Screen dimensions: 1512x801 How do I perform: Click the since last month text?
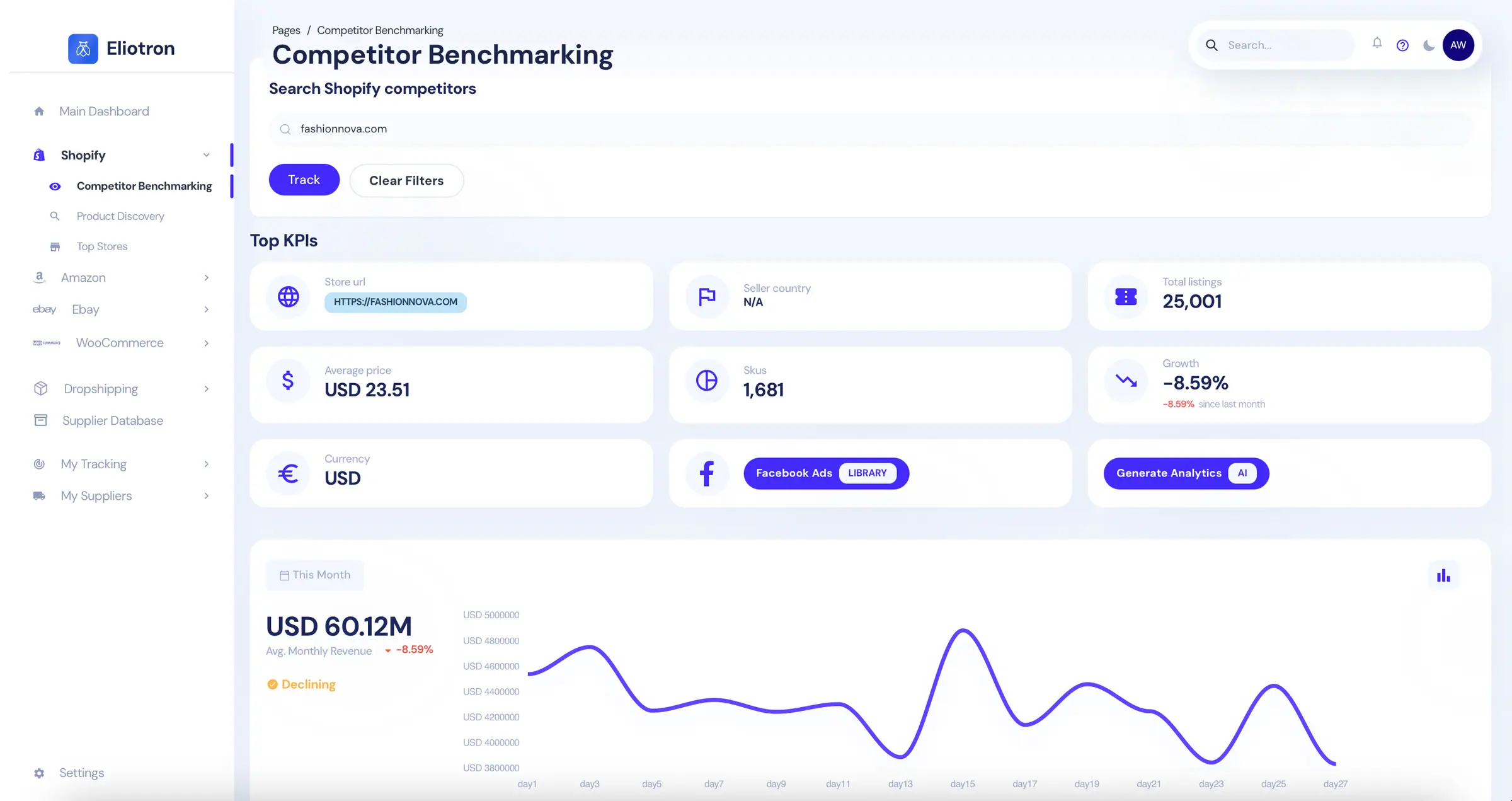point(1231,404)
